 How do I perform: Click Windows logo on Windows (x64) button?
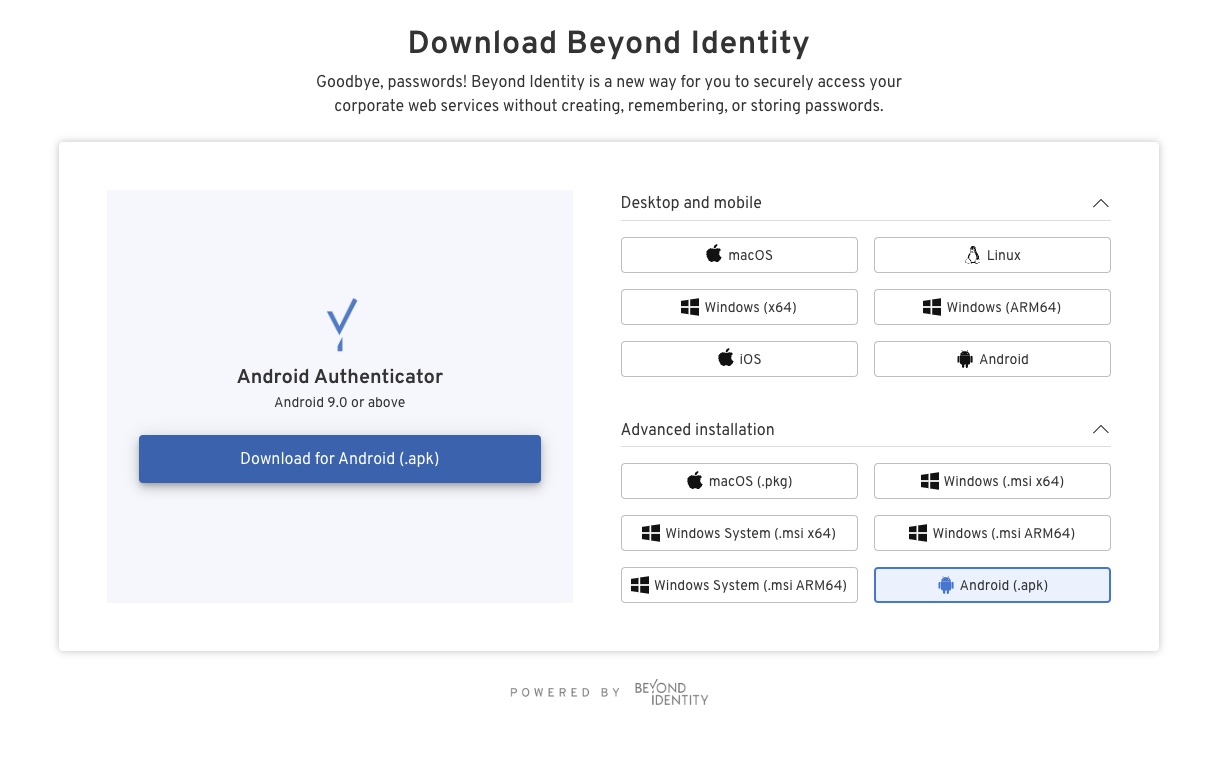click(x=690, y=307)
